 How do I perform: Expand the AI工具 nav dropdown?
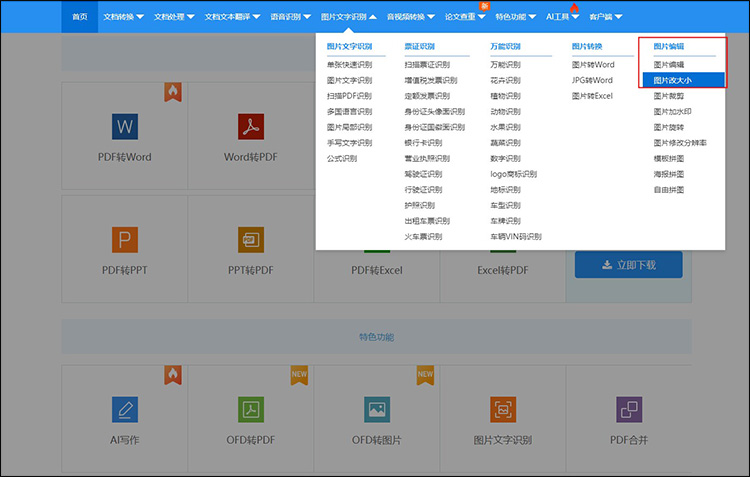point(562,17)
